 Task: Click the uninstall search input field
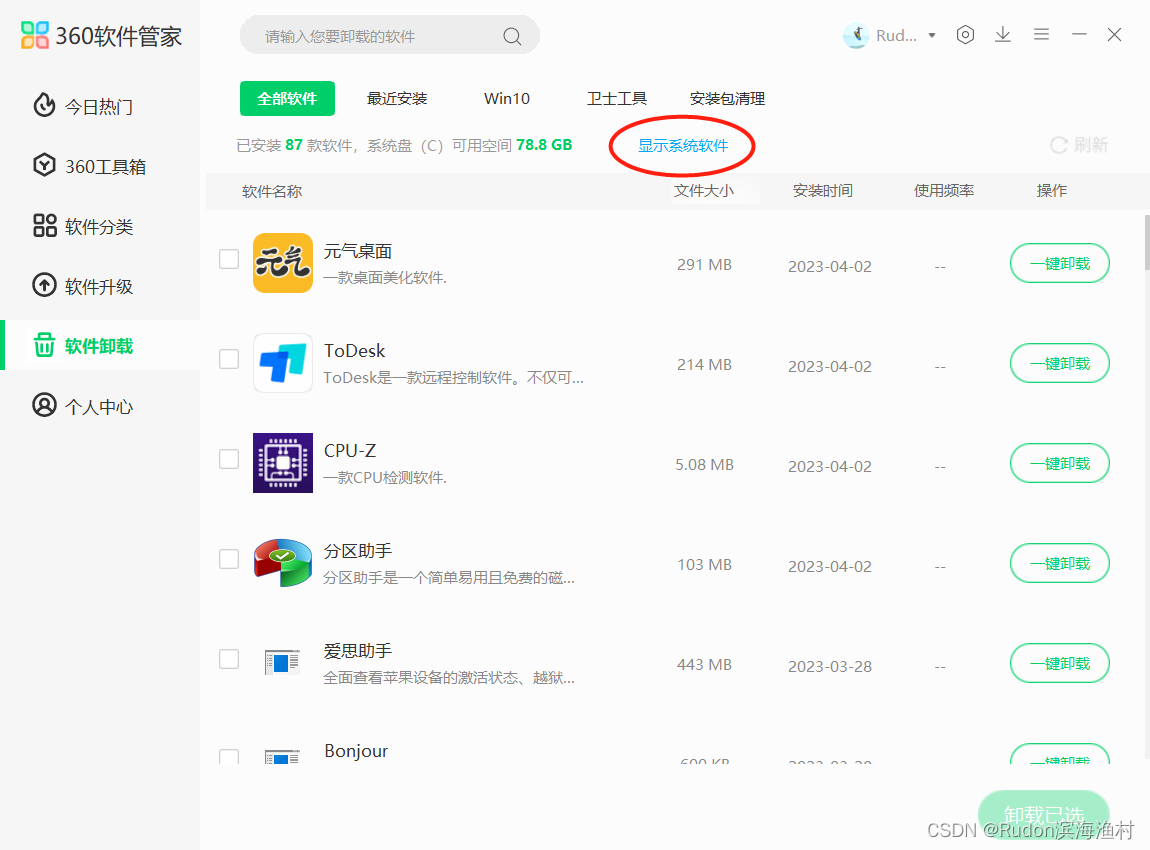[x=389, y=35]
